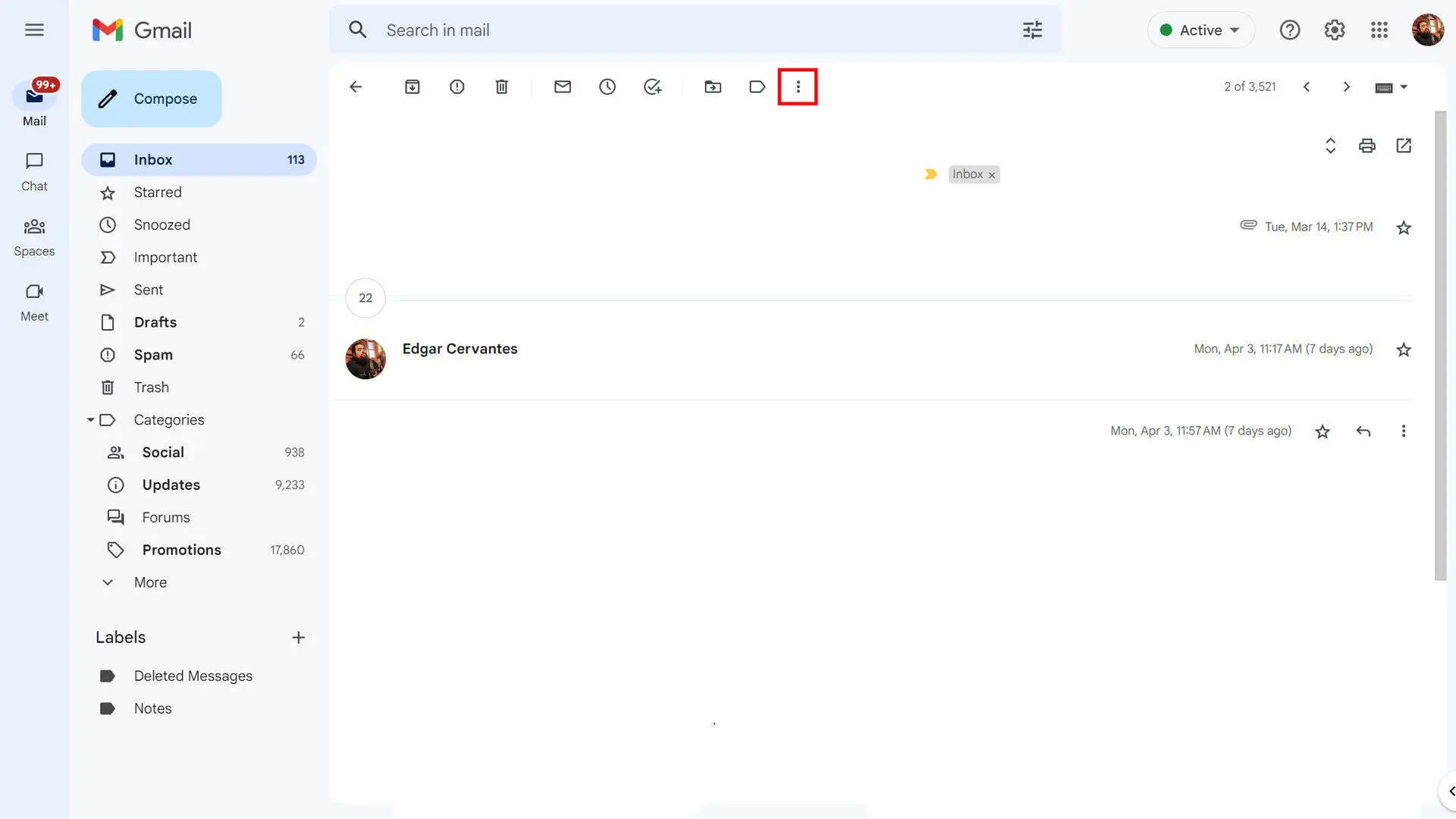This screenshot has height=819, width=1456.
Task: Go to older conversation arrow
Action: [1347, 86]
